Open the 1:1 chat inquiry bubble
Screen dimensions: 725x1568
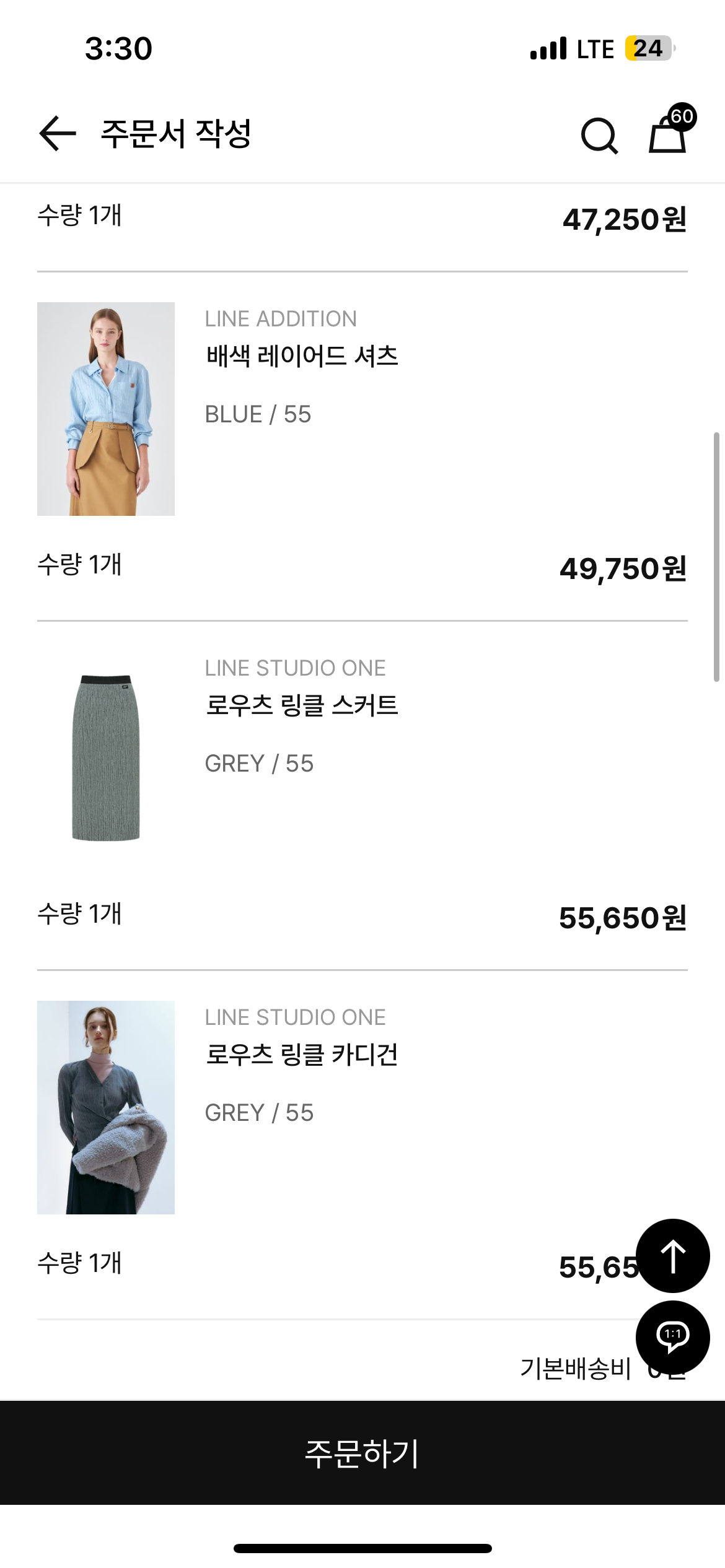[x=673, y=1336]
